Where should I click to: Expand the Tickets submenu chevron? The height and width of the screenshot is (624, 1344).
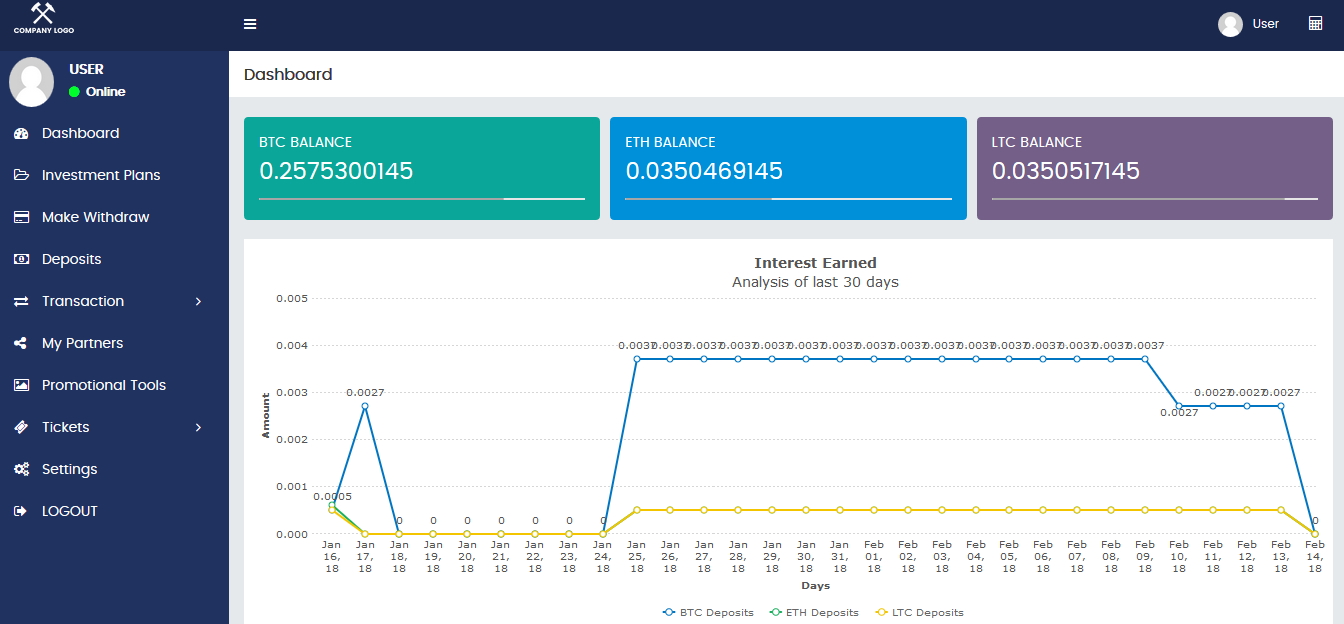198,427
